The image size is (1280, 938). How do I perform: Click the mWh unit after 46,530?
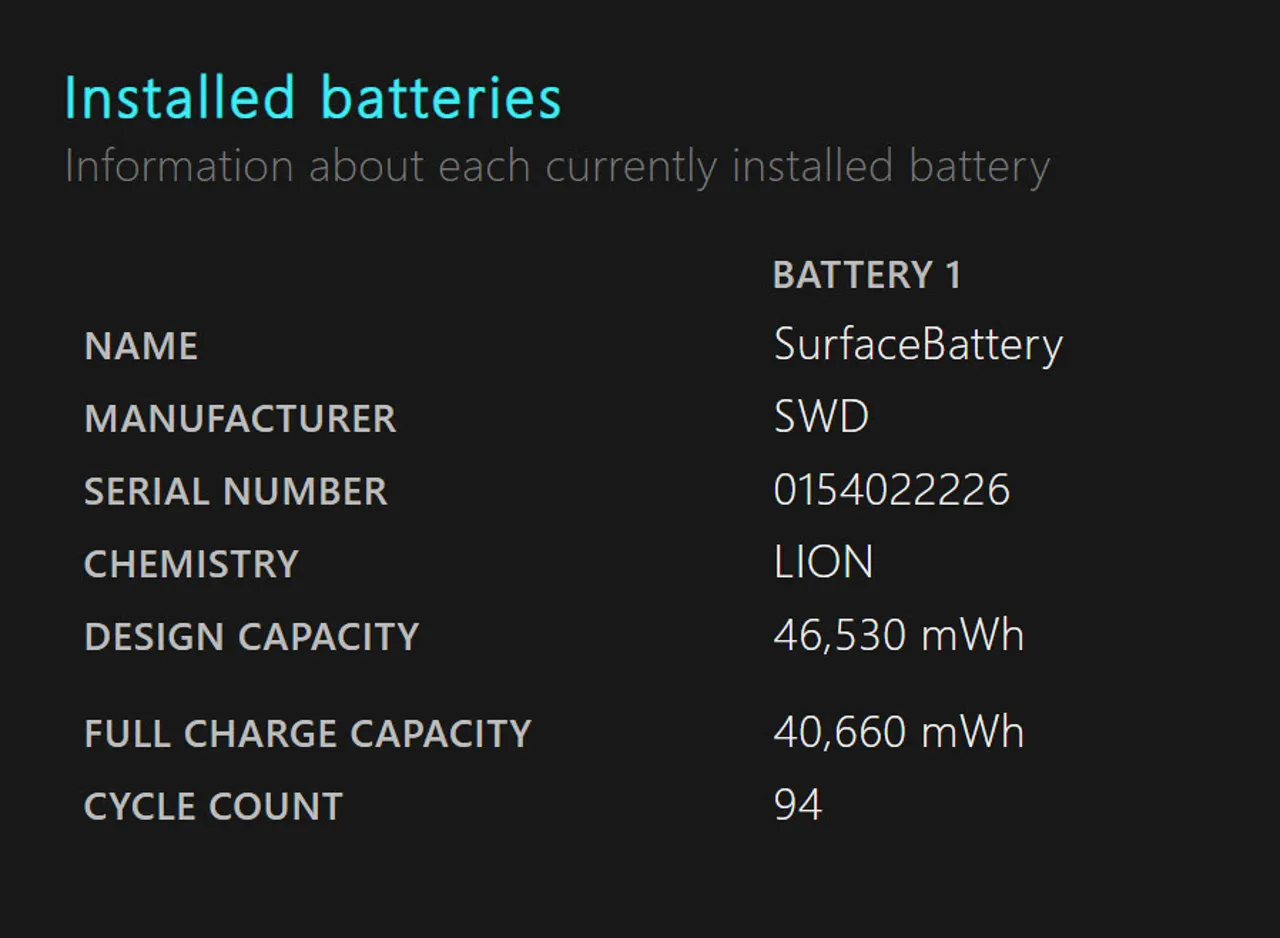tap(973, 636)
